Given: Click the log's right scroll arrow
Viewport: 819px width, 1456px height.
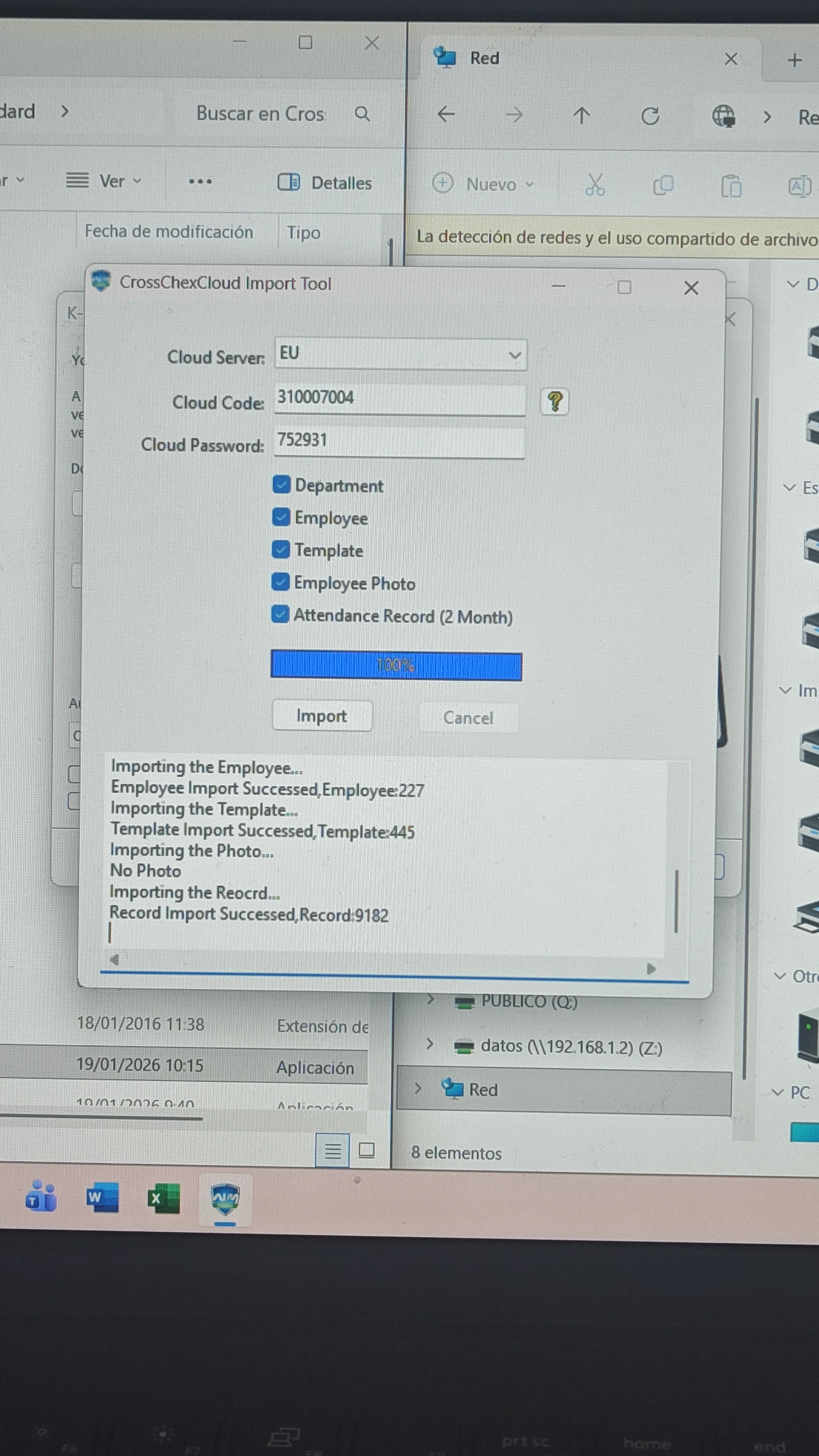Looking at the screenshot, I should coord(651,969).
